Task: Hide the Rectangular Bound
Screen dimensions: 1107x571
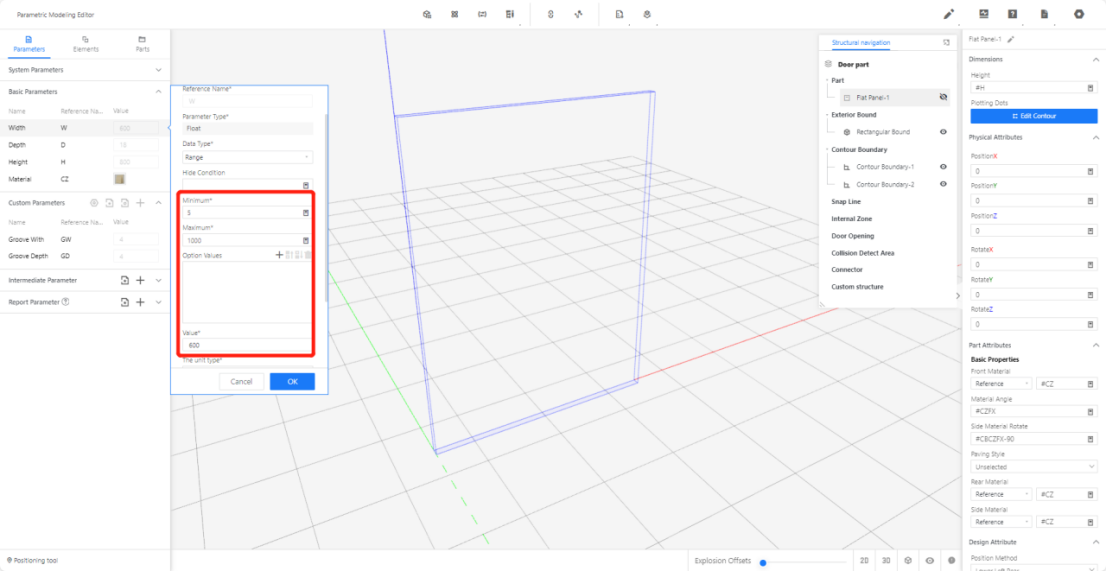Action: pyautogui.click(x=942, y=132)
